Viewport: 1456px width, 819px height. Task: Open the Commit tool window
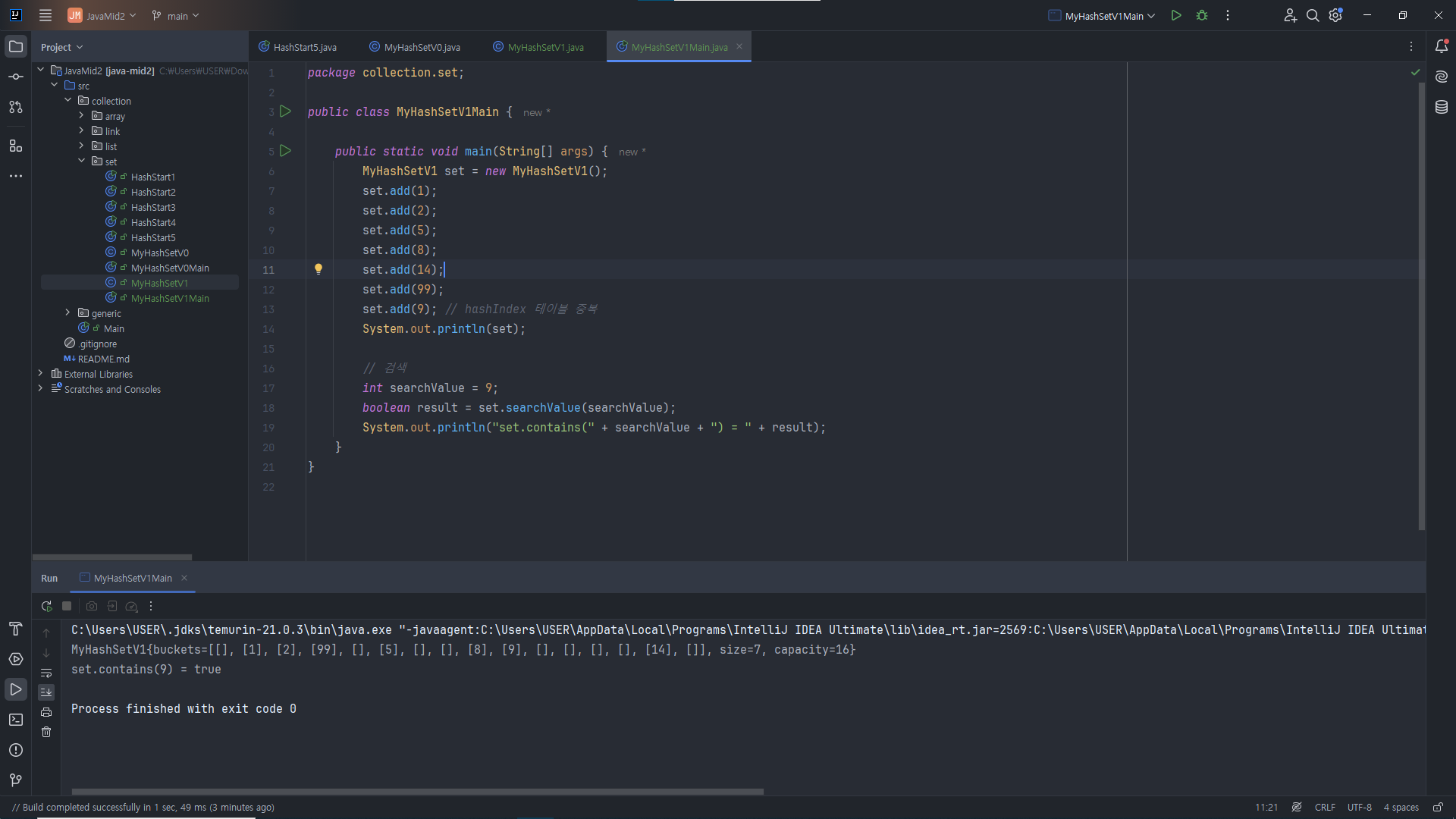16,77
